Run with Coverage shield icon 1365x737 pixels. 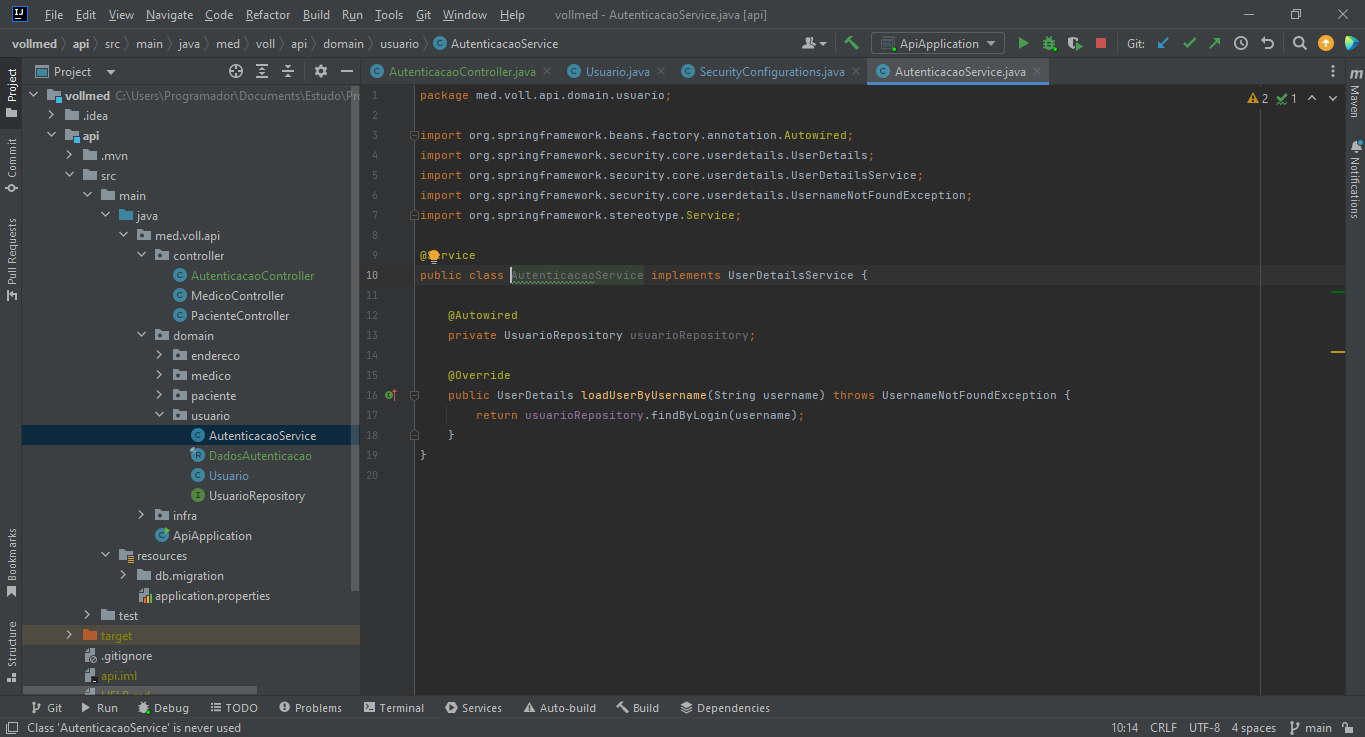(1074, 43)
